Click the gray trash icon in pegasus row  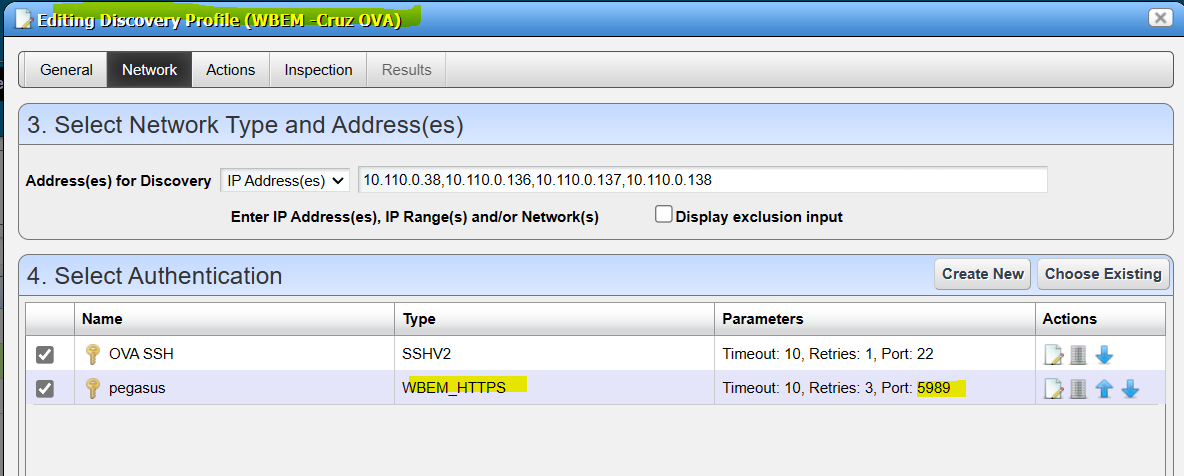click(1078, 389)
